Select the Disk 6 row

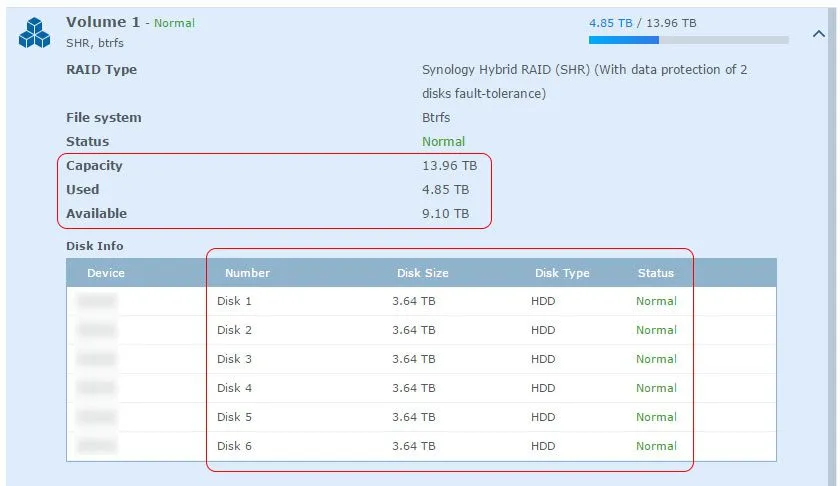pos(421,446)
